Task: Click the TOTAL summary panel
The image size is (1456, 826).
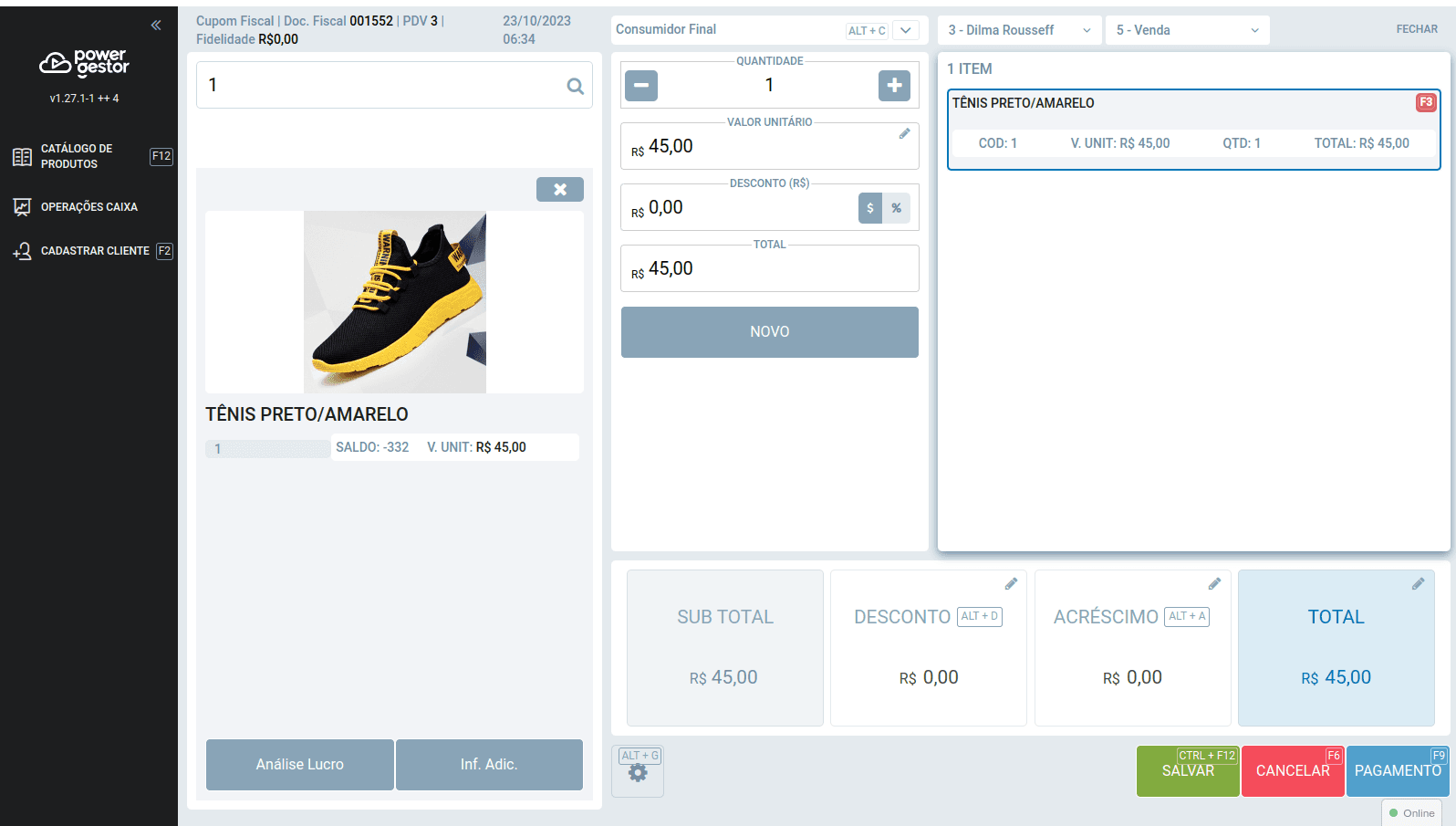Action: pos(1336,648)
